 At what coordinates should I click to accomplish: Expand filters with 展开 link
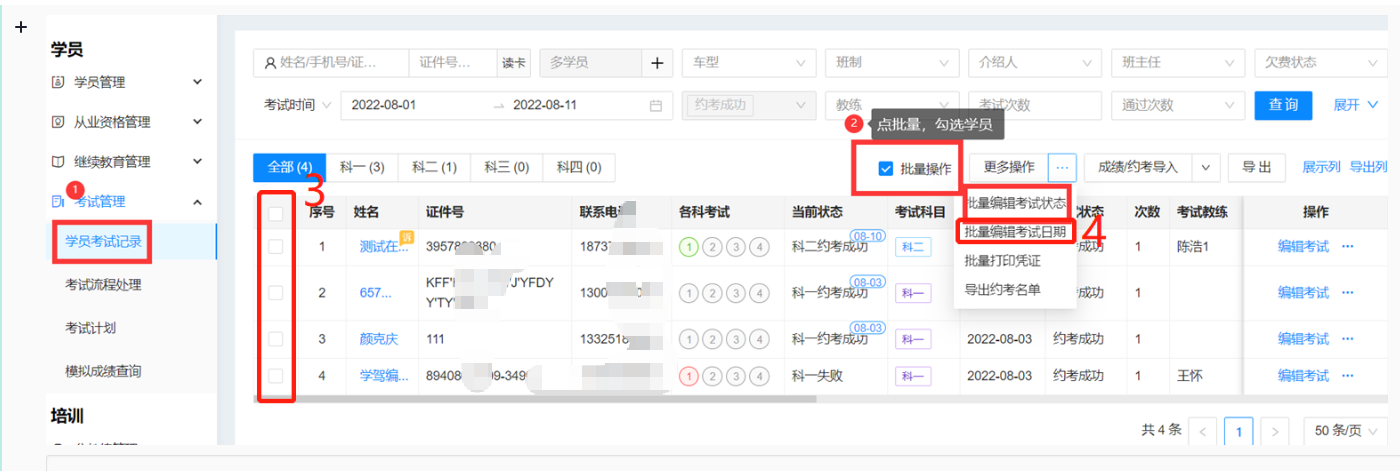pos(1356,105)
